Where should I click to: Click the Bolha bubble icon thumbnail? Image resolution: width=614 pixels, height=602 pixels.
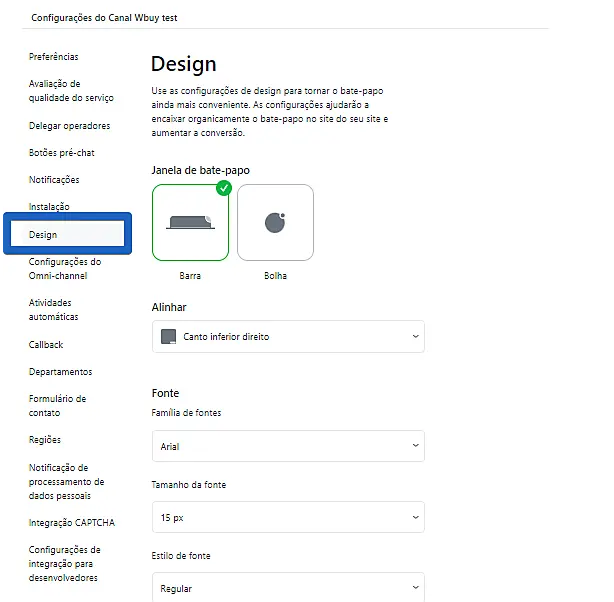click(275, 222)
